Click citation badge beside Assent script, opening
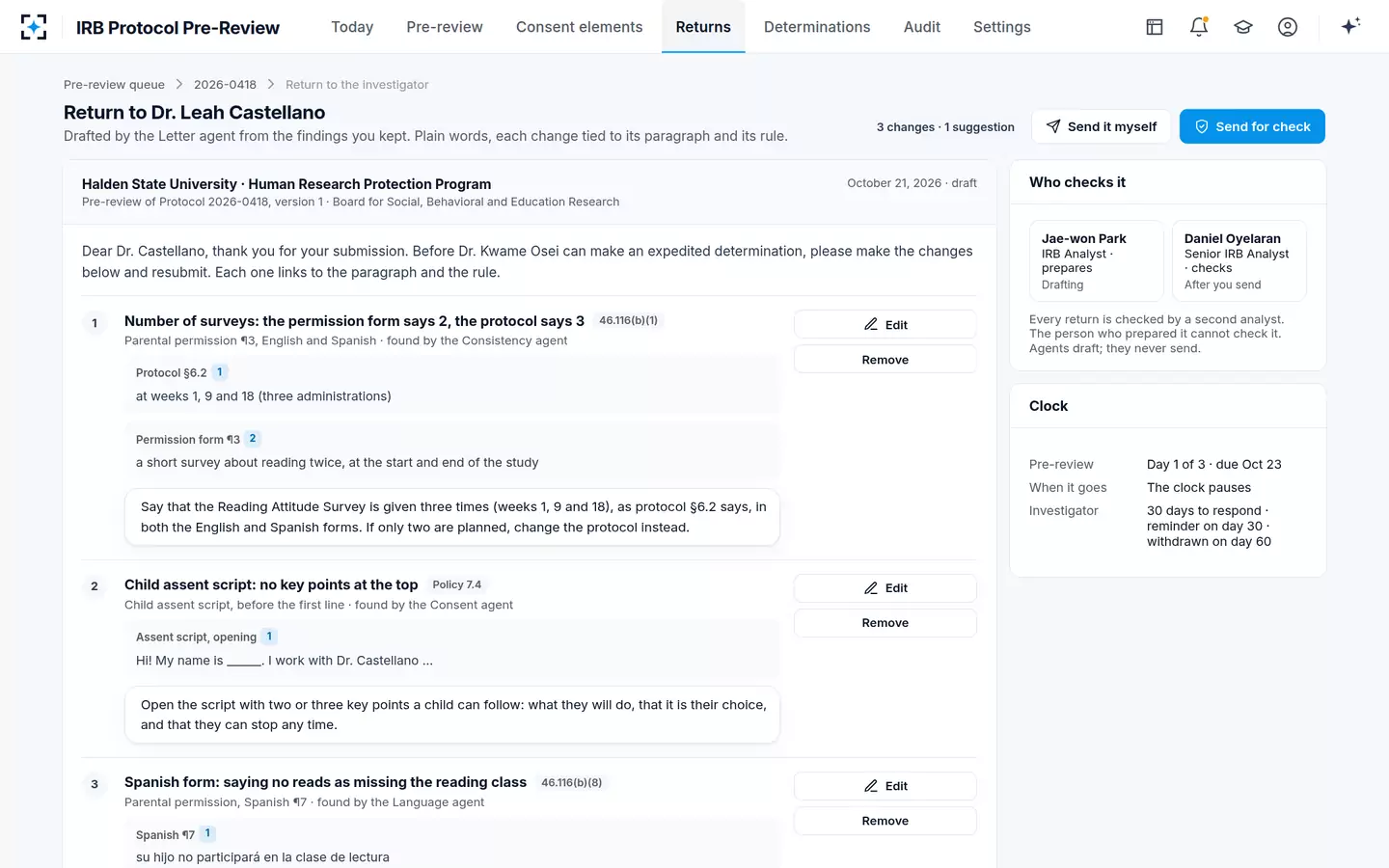The width and height of the screenshot is (1389, 868). coord(269,637)
